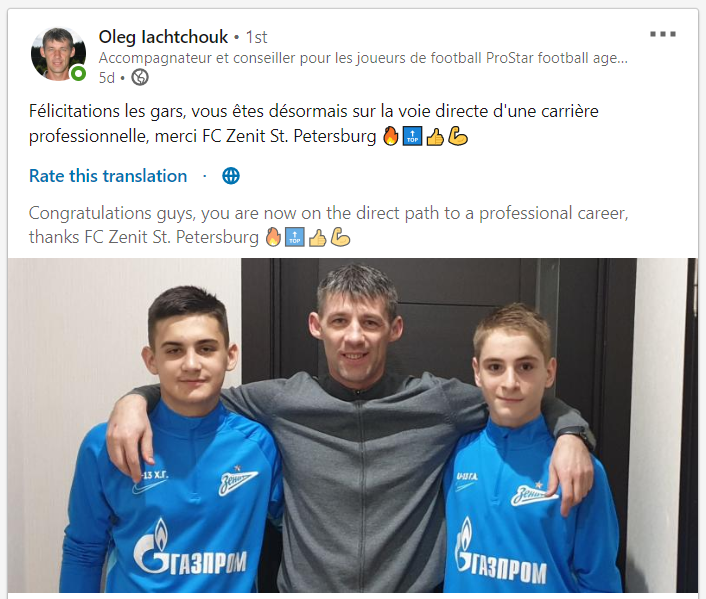The height and width of the screenshot is (599, 706).
Task: Open Oleg Iachtchouk's profile name link
Action: (x=163, y=37)
